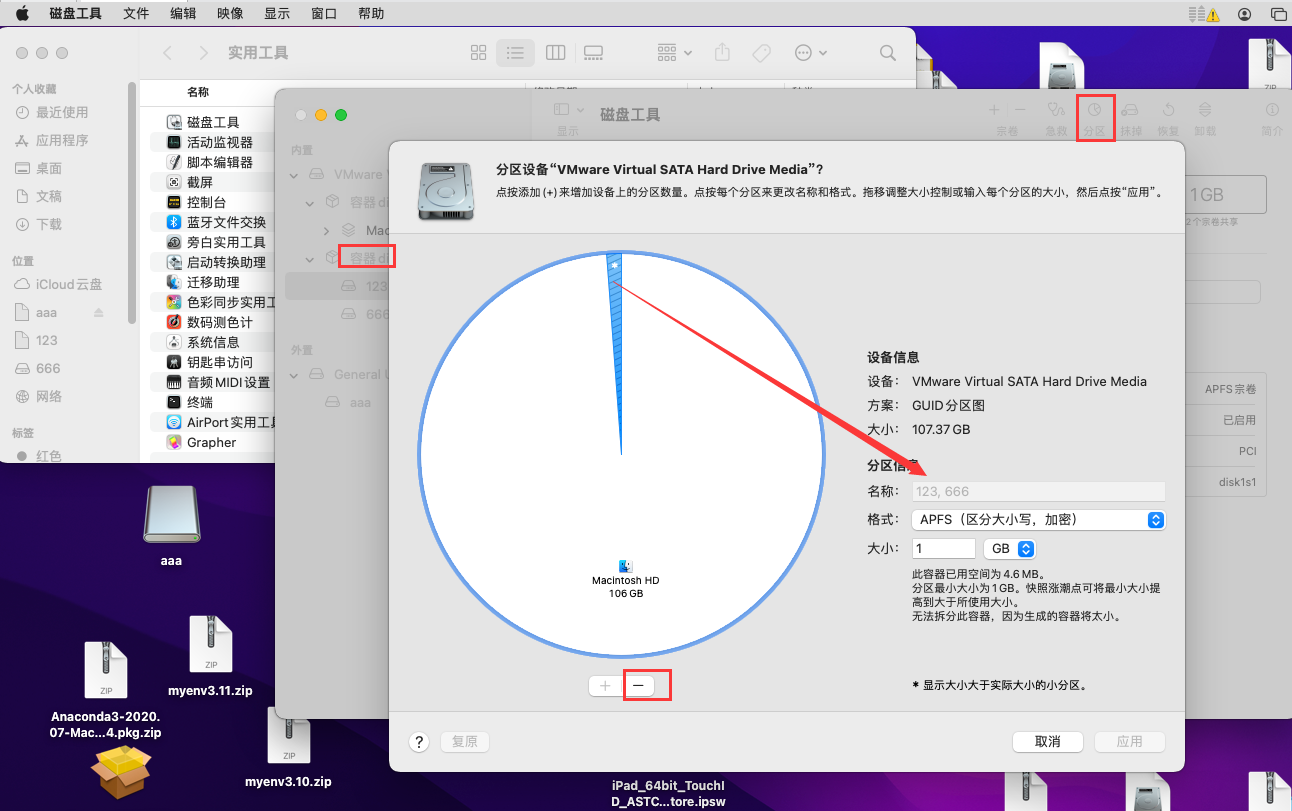This screenshot has width=1292, height=811.
Task: Click the 名称 partition name field
Action: [1039, 491]
